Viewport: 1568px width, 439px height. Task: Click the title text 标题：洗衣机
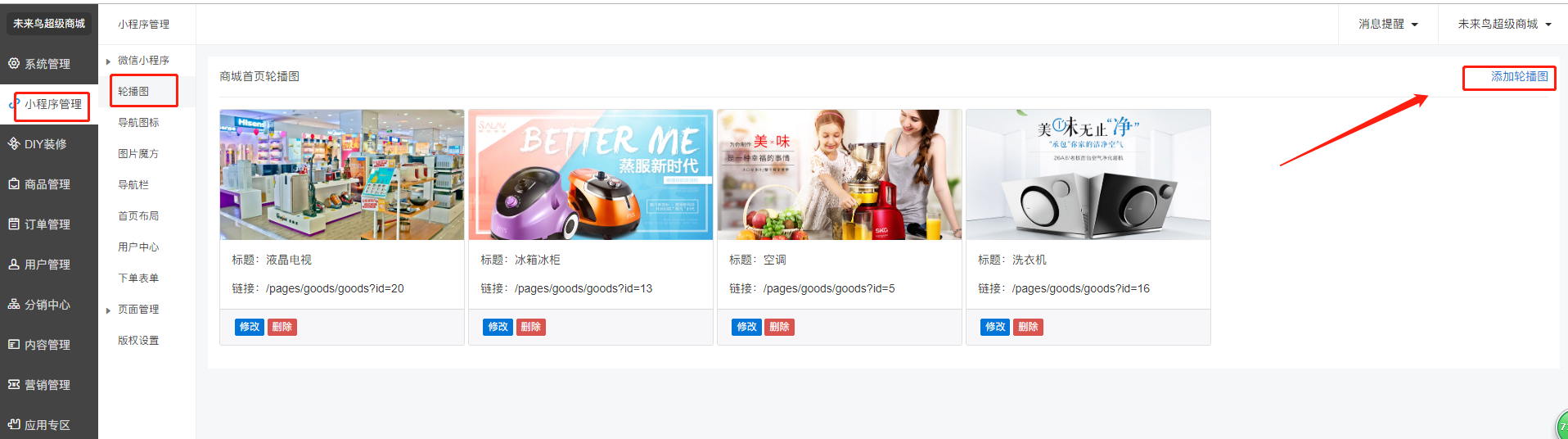(1012, 260)
